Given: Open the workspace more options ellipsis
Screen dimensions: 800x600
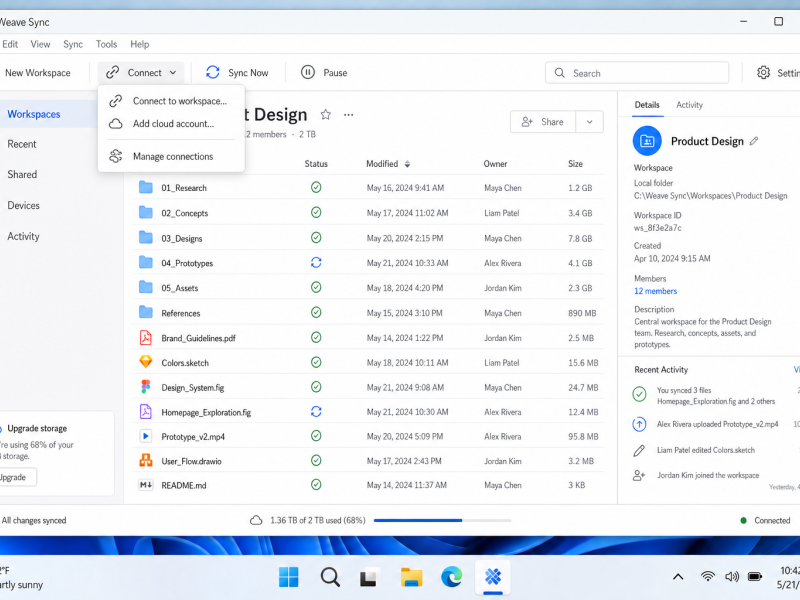Looking at the screenshot, I should [x=348, y=115].
